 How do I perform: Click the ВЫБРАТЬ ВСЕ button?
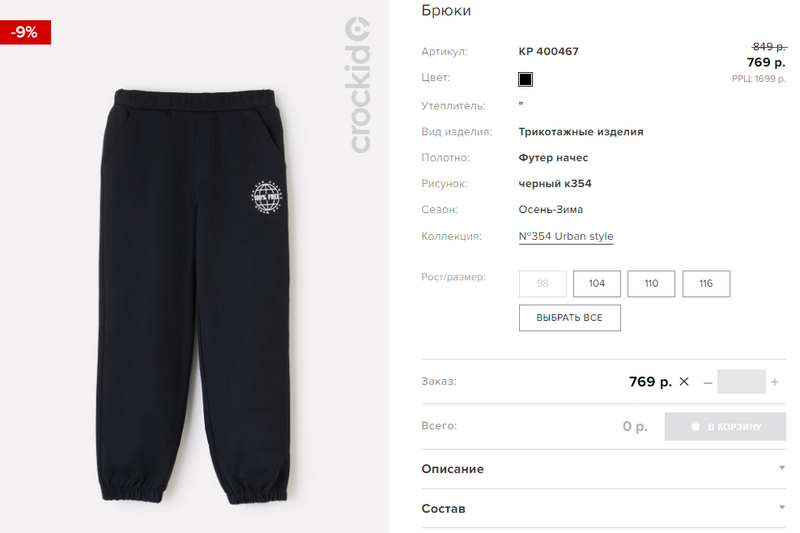(x=569, y=318)
